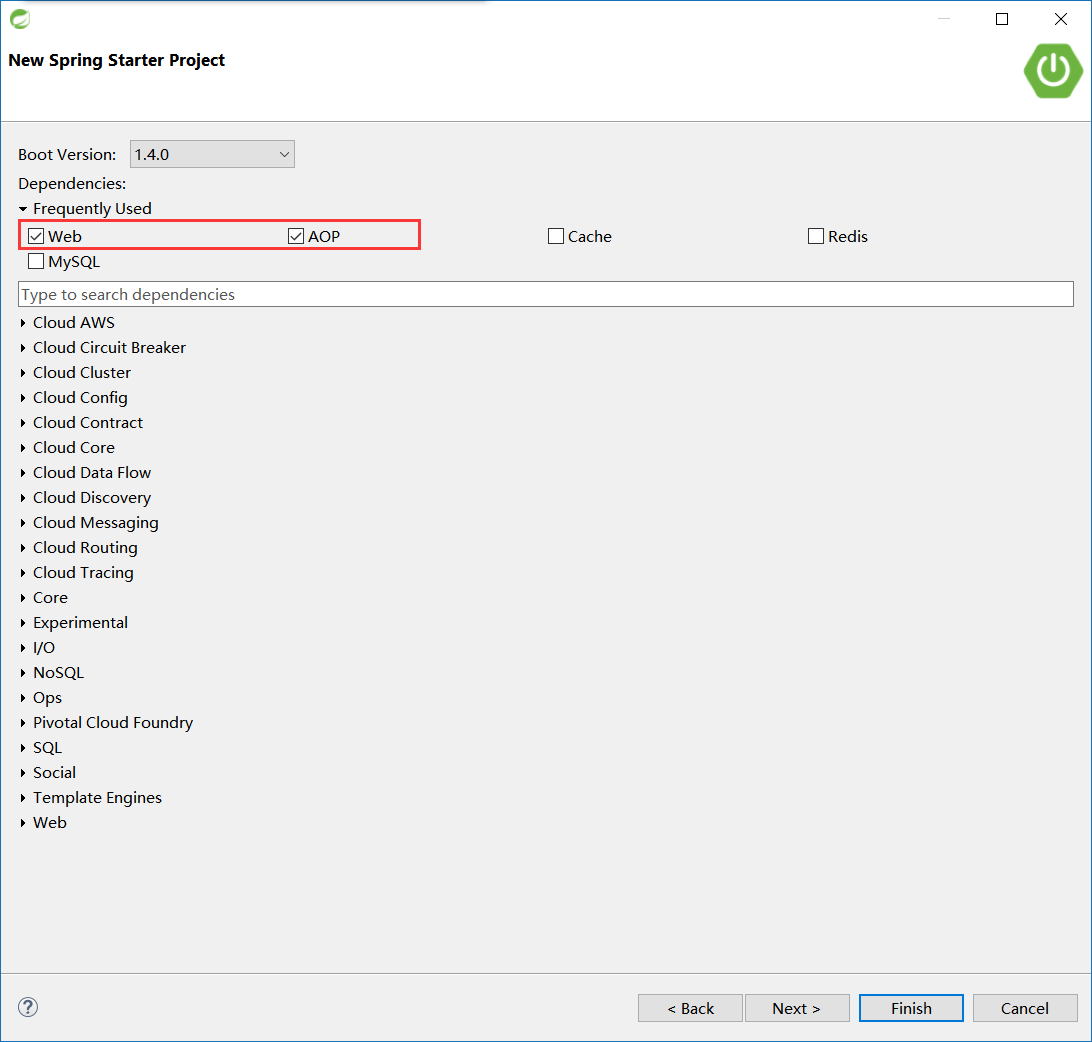The height and width of the screenshot is (1042, 1092).
Task: Expand the Cloud Routing category
Action: coord(23,548)
